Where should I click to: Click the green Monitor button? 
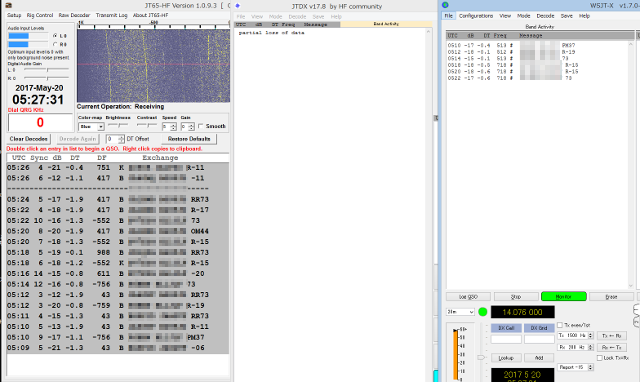pos(564,296)
